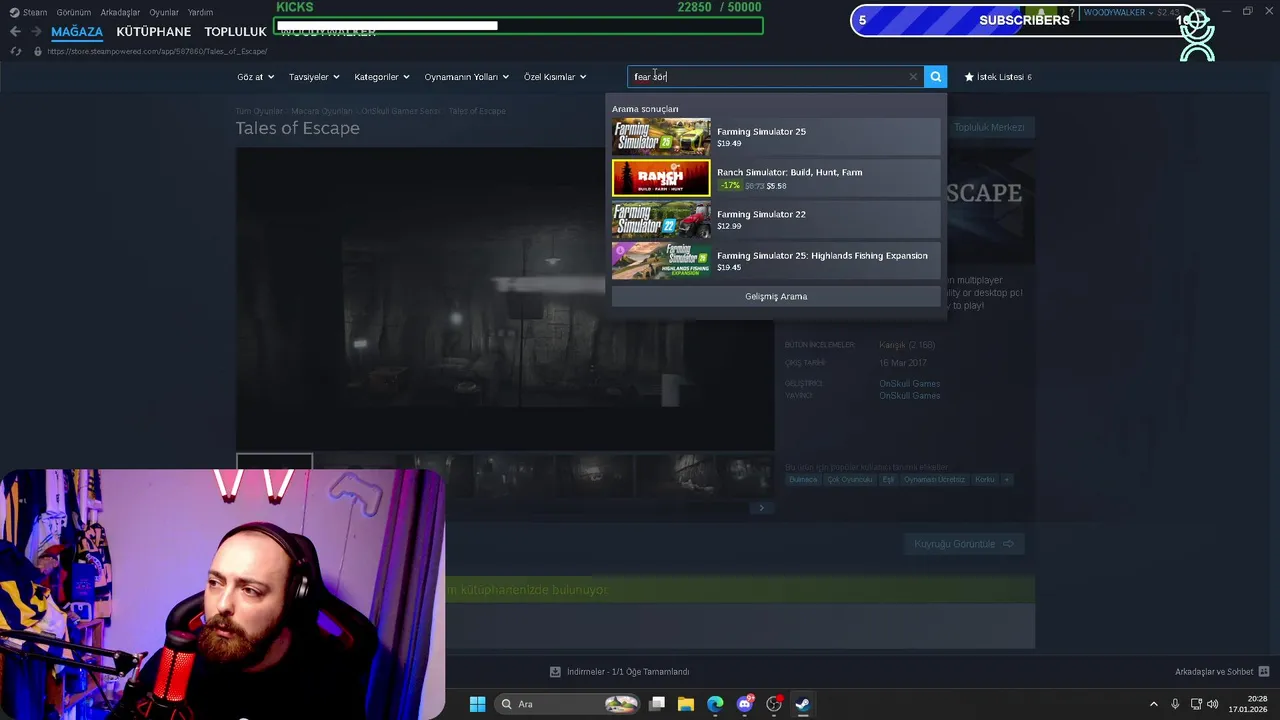Click the İndirmeler downloads status icon
Viewport: 1280px width, 720px height.
pyautogui.click(x=555, y=672)
